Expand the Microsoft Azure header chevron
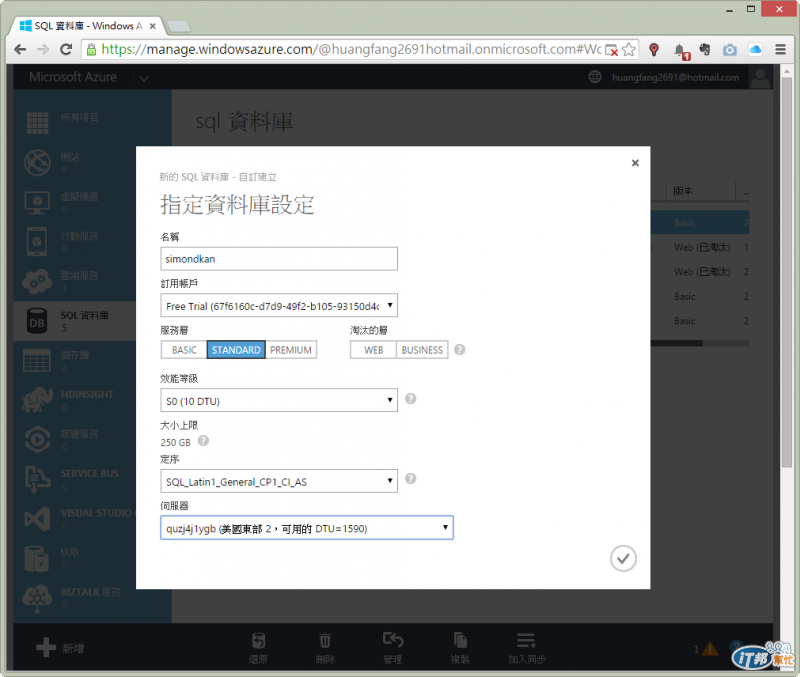800x677 pixels. [144, 78]
